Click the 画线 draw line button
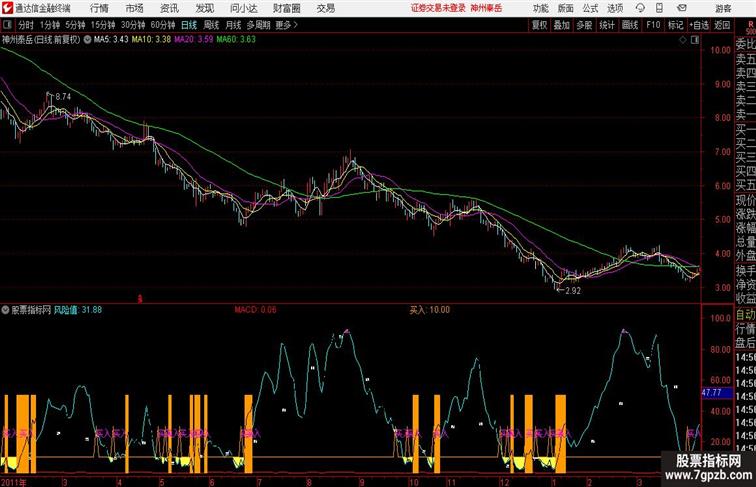 [x=630, y=25]
